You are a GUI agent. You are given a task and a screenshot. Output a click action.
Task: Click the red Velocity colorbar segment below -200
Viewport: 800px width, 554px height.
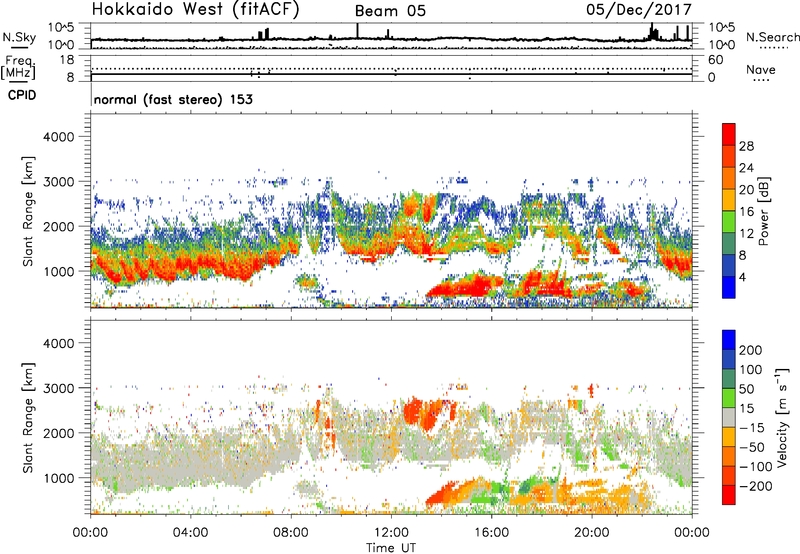pyautogui.click(x=729, y=495)
